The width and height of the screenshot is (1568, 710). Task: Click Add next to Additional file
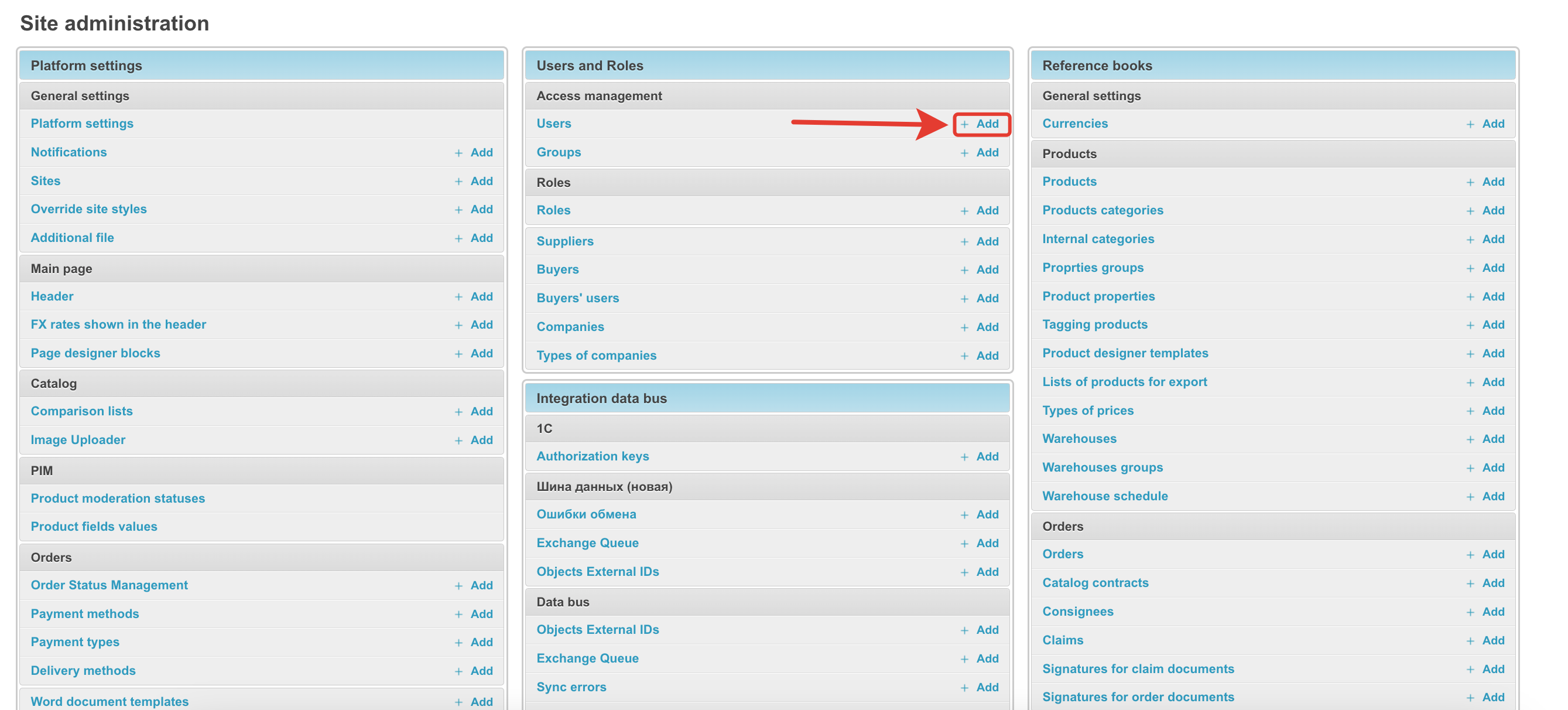pyautogui.click(x=481, y=238)
